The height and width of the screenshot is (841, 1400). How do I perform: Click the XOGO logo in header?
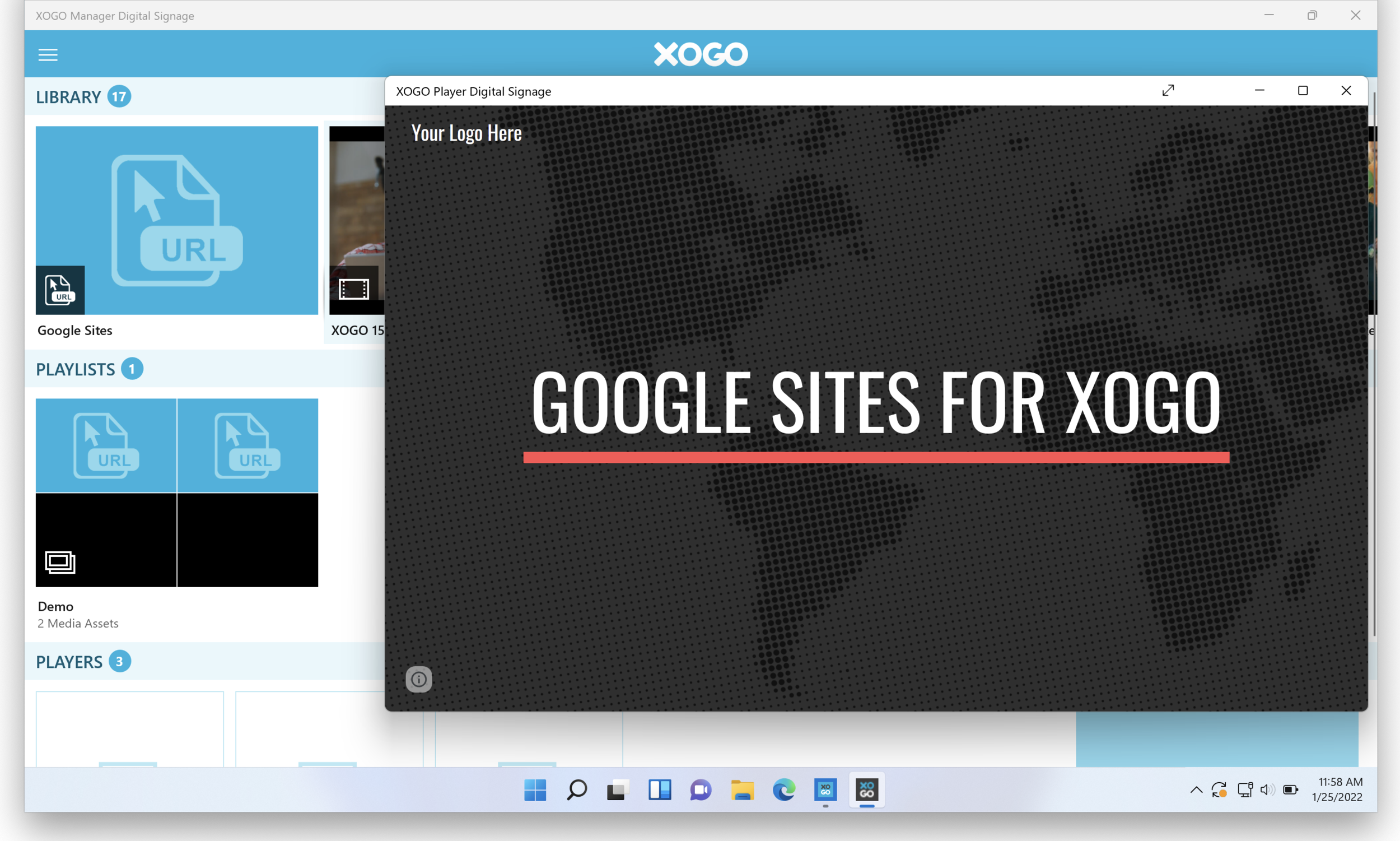pos(701,54)
